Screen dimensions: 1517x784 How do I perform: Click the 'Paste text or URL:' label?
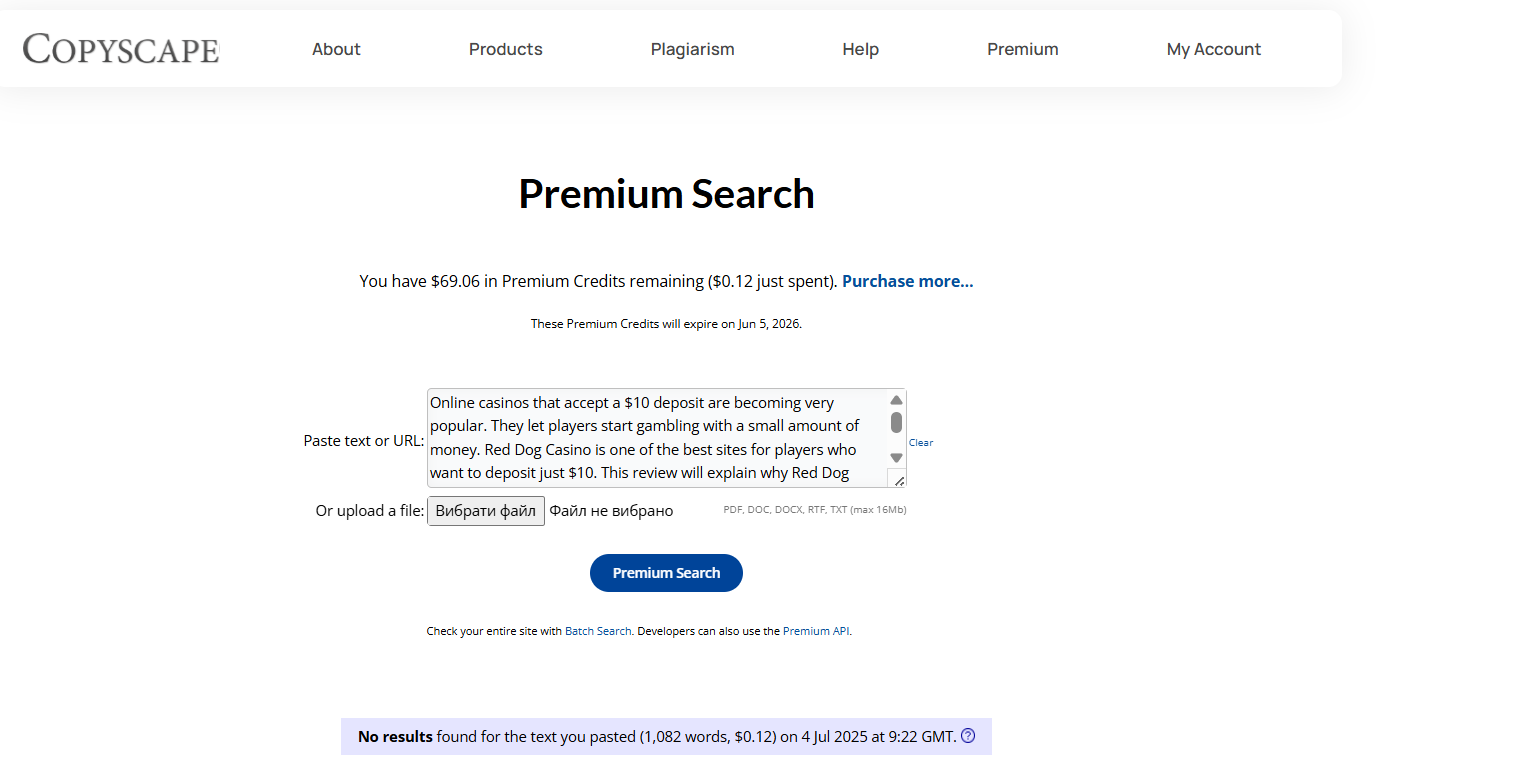click(364, 440)
